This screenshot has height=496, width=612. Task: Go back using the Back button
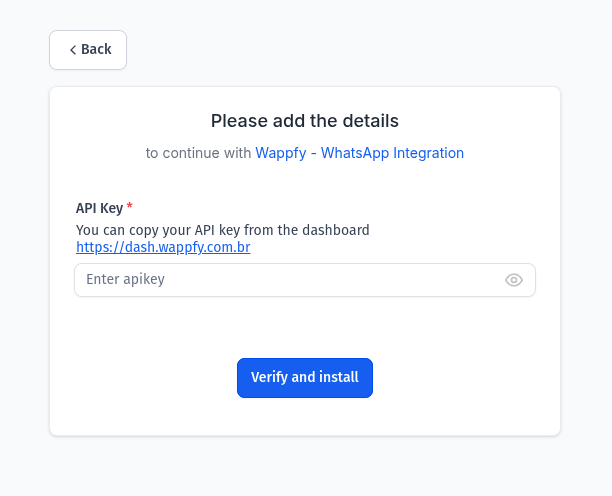[88, 50]
